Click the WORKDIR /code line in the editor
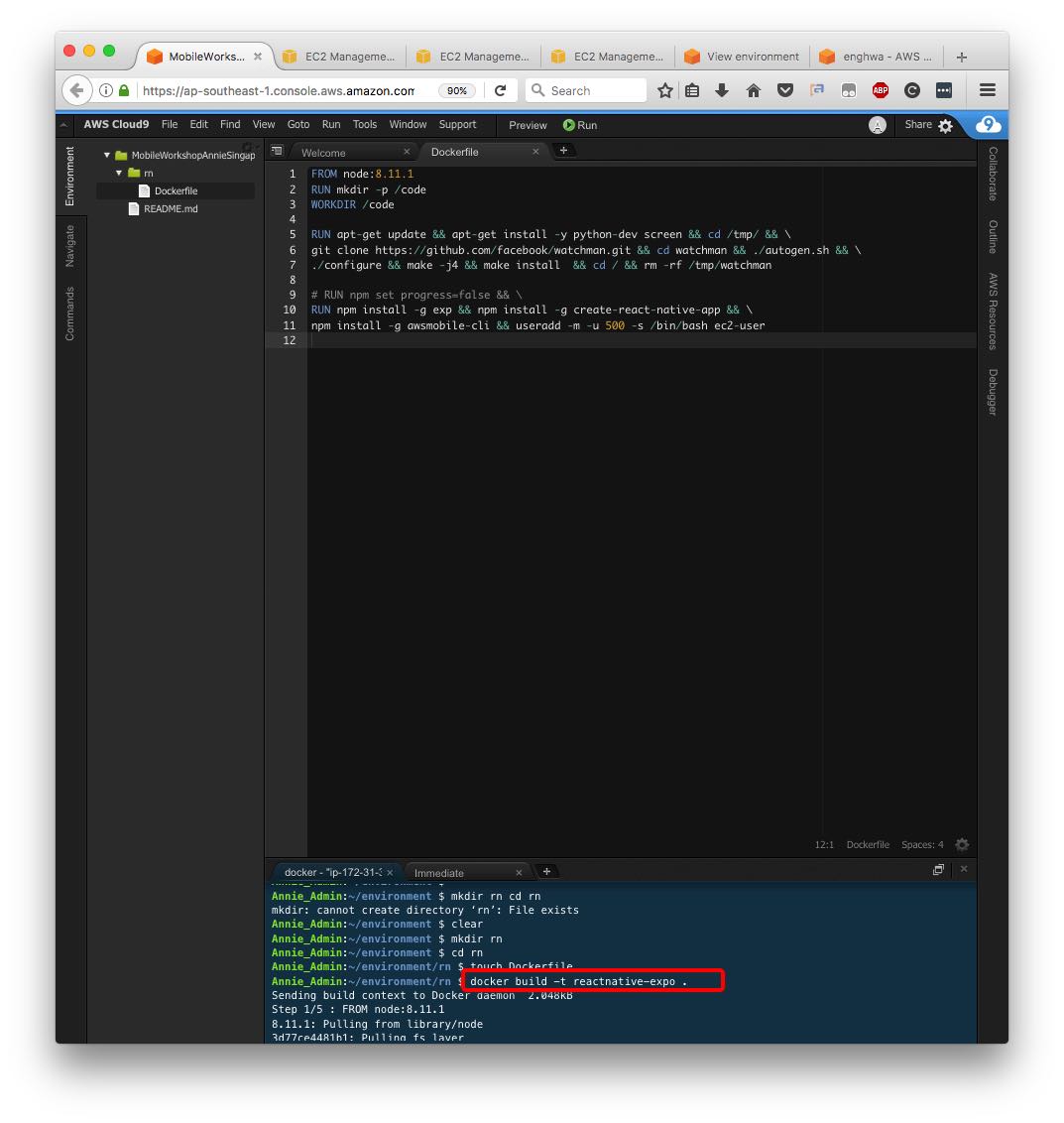This screenshot has height=1123, width=1064. coord(352,204)
